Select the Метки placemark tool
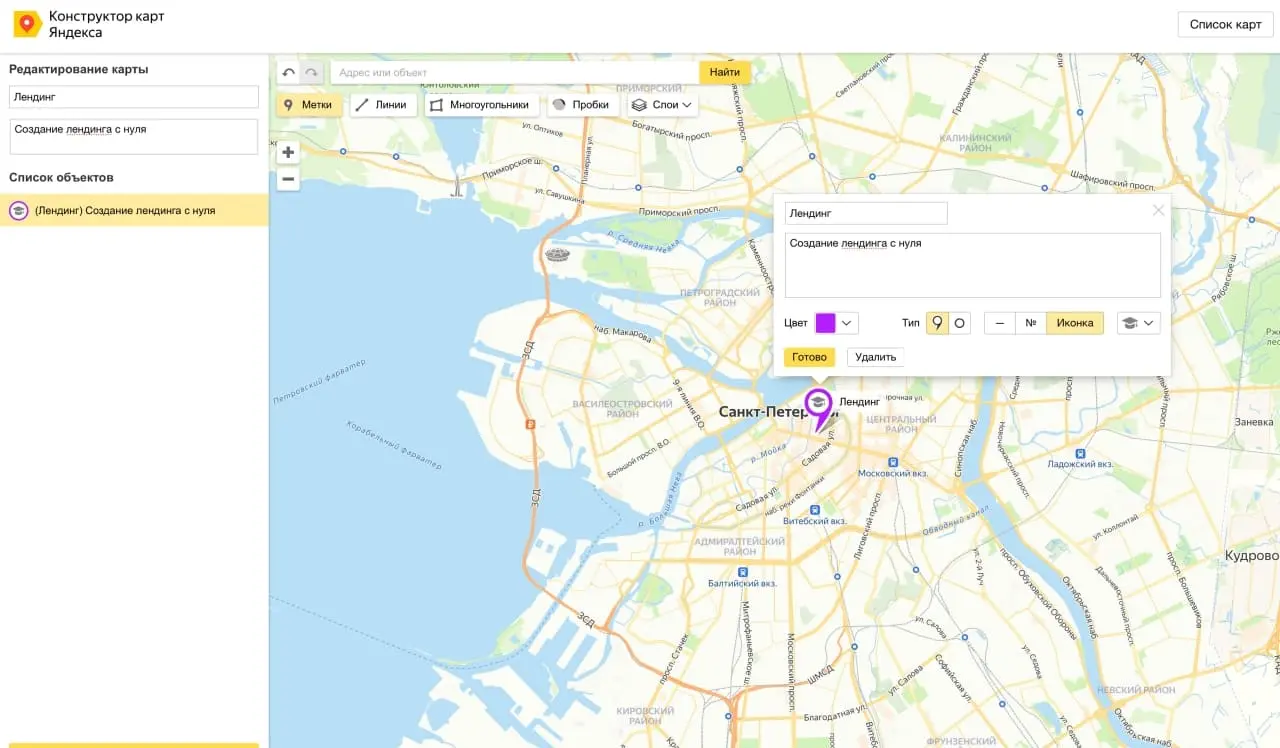1280x748 pixels. coord(309,104)
